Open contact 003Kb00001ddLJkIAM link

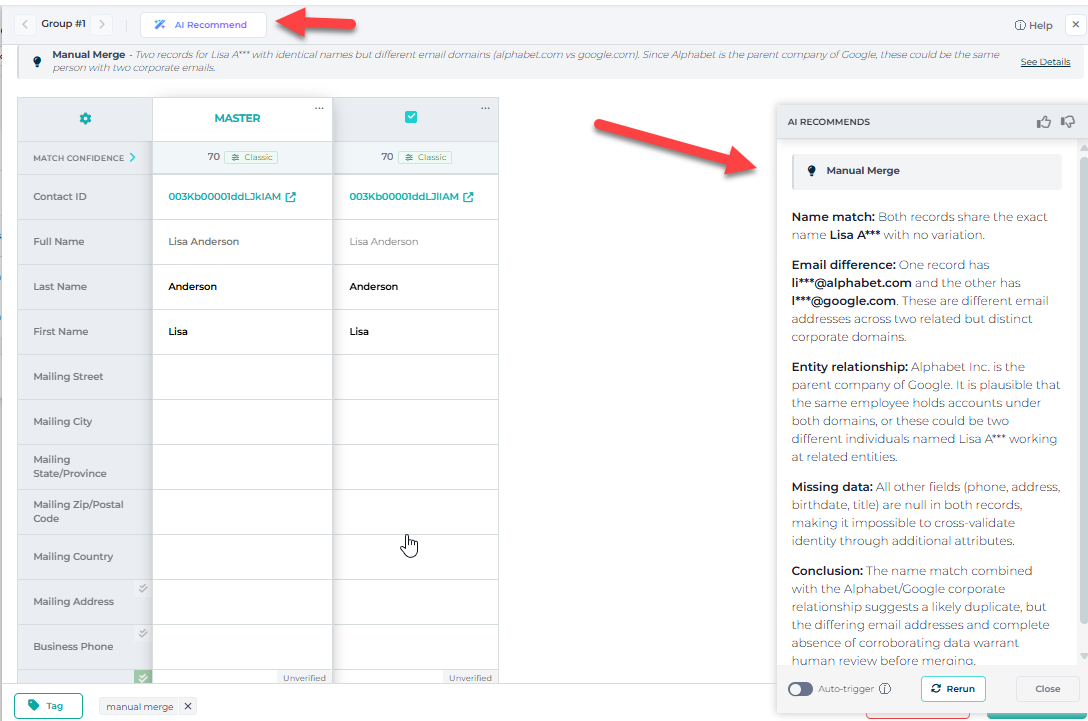[224, 196]
